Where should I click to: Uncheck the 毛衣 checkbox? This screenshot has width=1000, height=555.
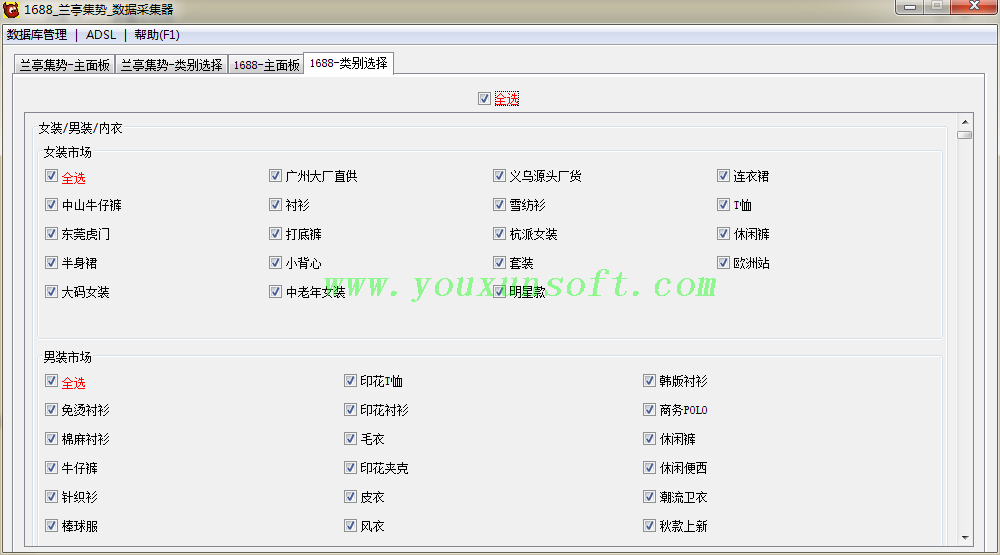[x=350, y=438]
